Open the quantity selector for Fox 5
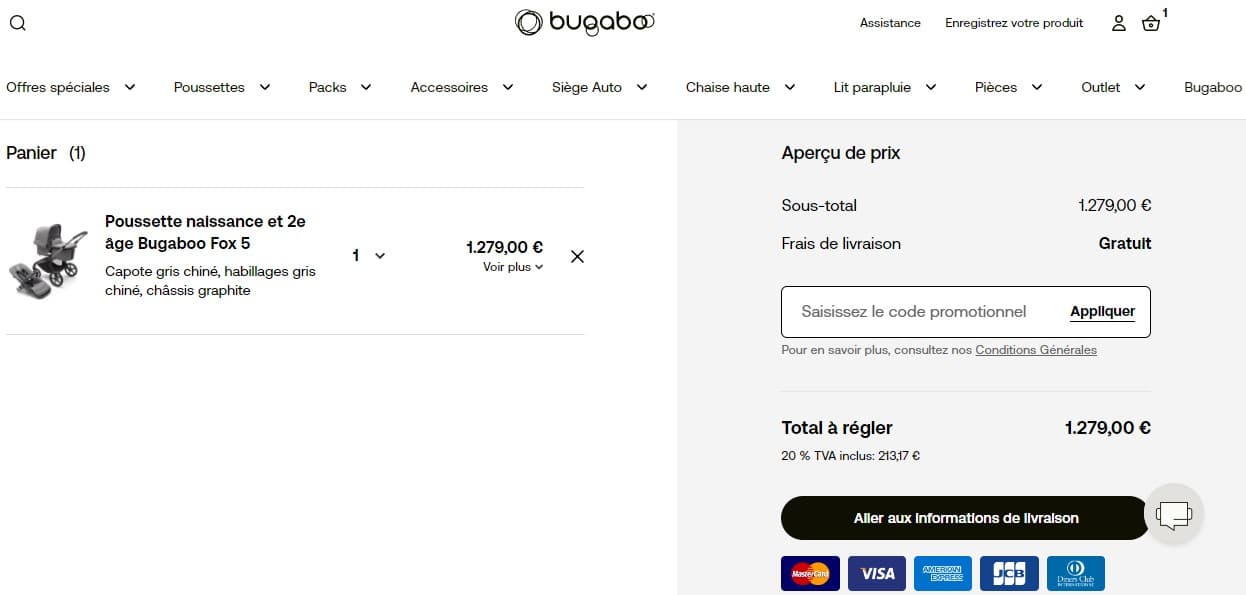Screen dimensions: 1246x595 click(367, 255)
